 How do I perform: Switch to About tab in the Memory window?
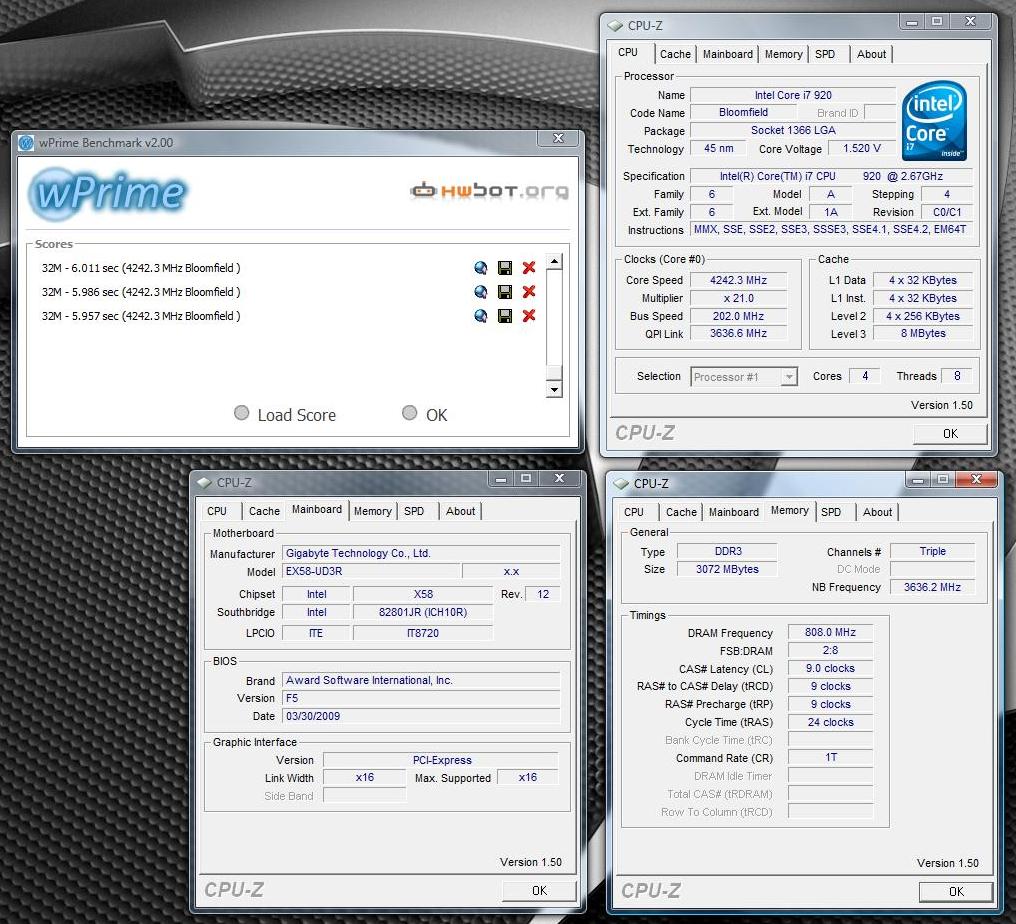tap(877, 512)
